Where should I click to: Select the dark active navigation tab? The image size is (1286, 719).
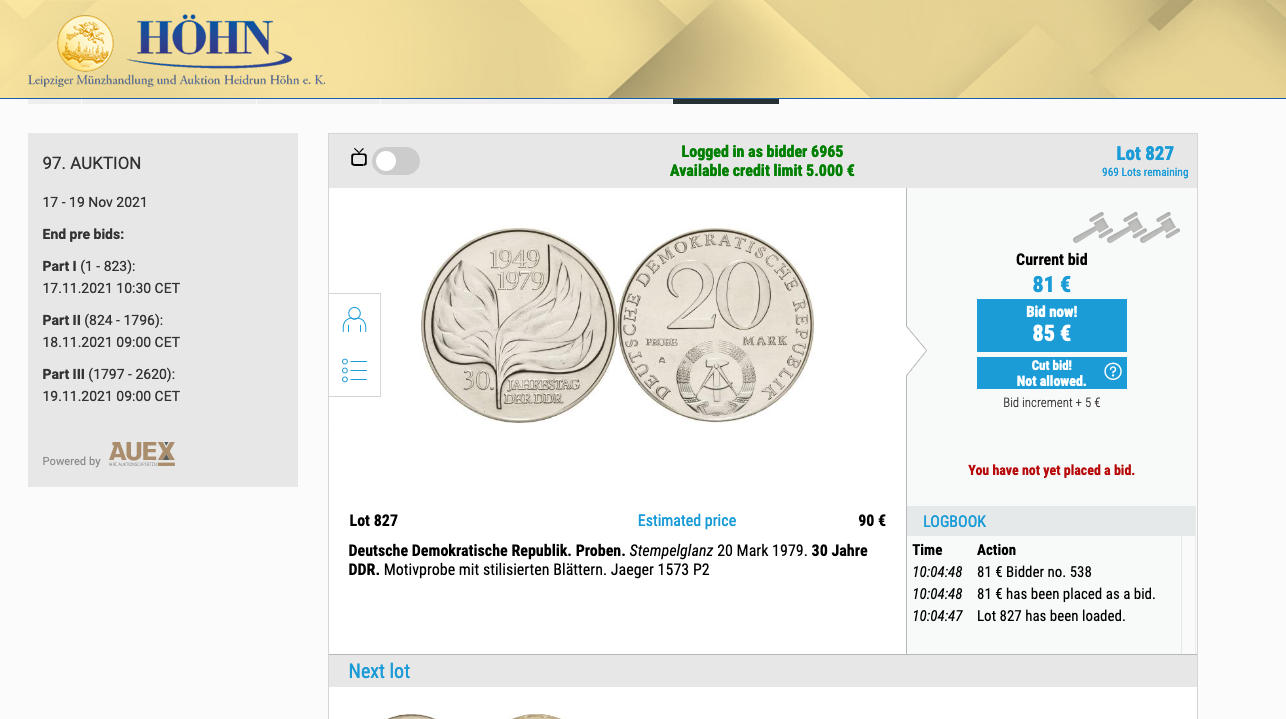[x=725, y=100]
